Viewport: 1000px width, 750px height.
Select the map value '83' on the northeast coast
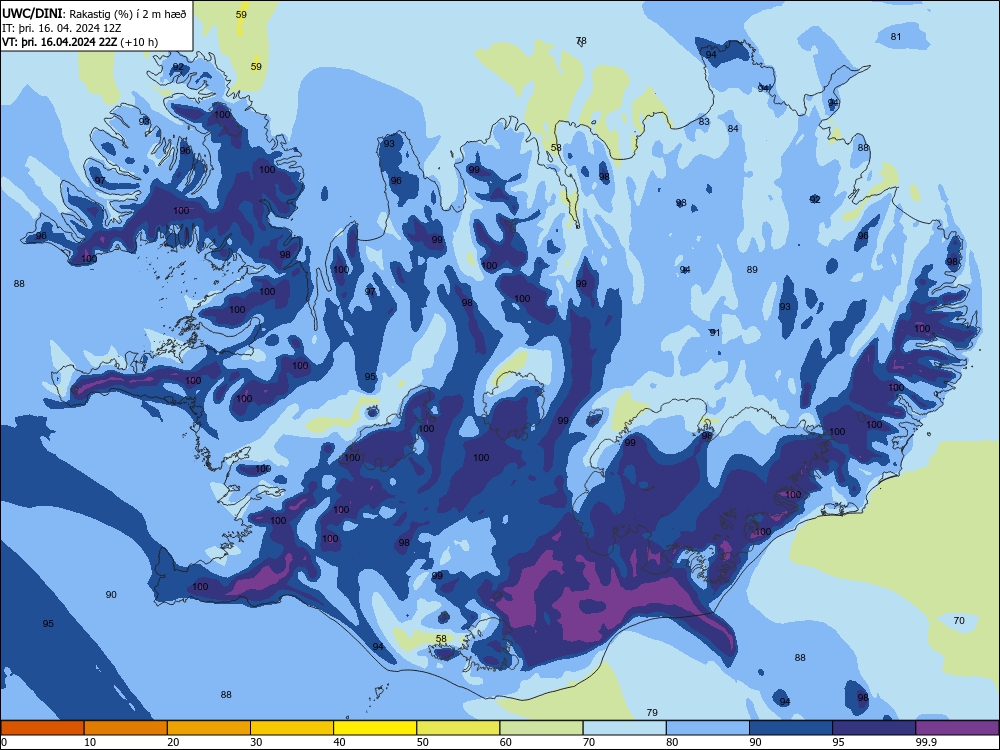[x=704, y=122]
